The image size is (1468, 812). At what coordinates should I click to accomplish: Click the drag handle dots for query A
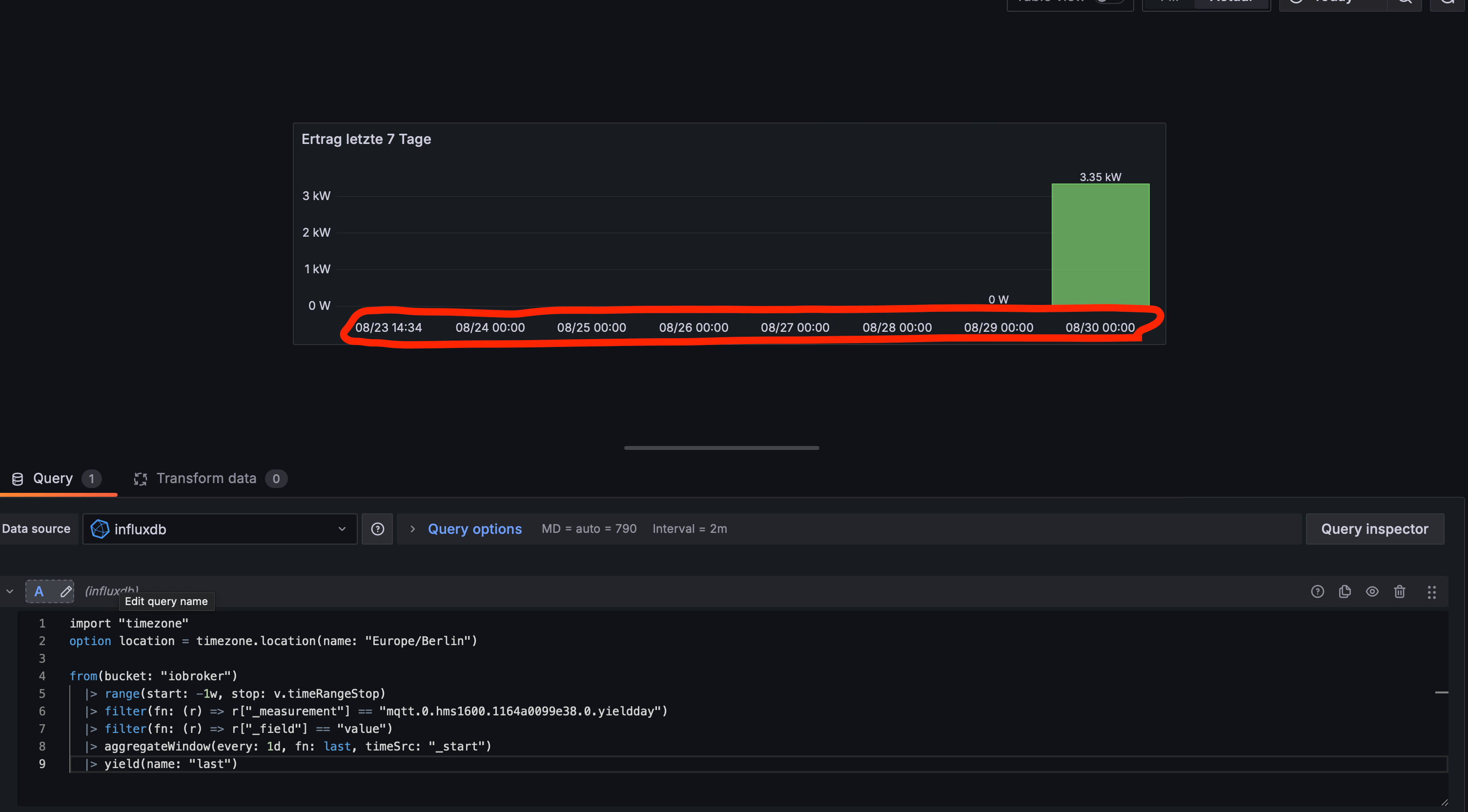tap(1431, 591)
